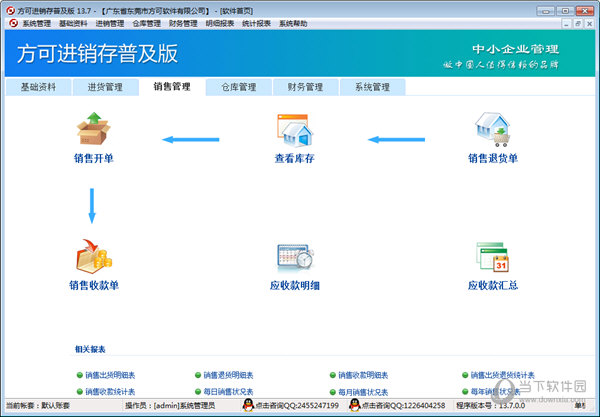The height and width of the screenshot is (417, 600).
Task: Switch to the 系统管理 tab
Action: coord(372,87)
